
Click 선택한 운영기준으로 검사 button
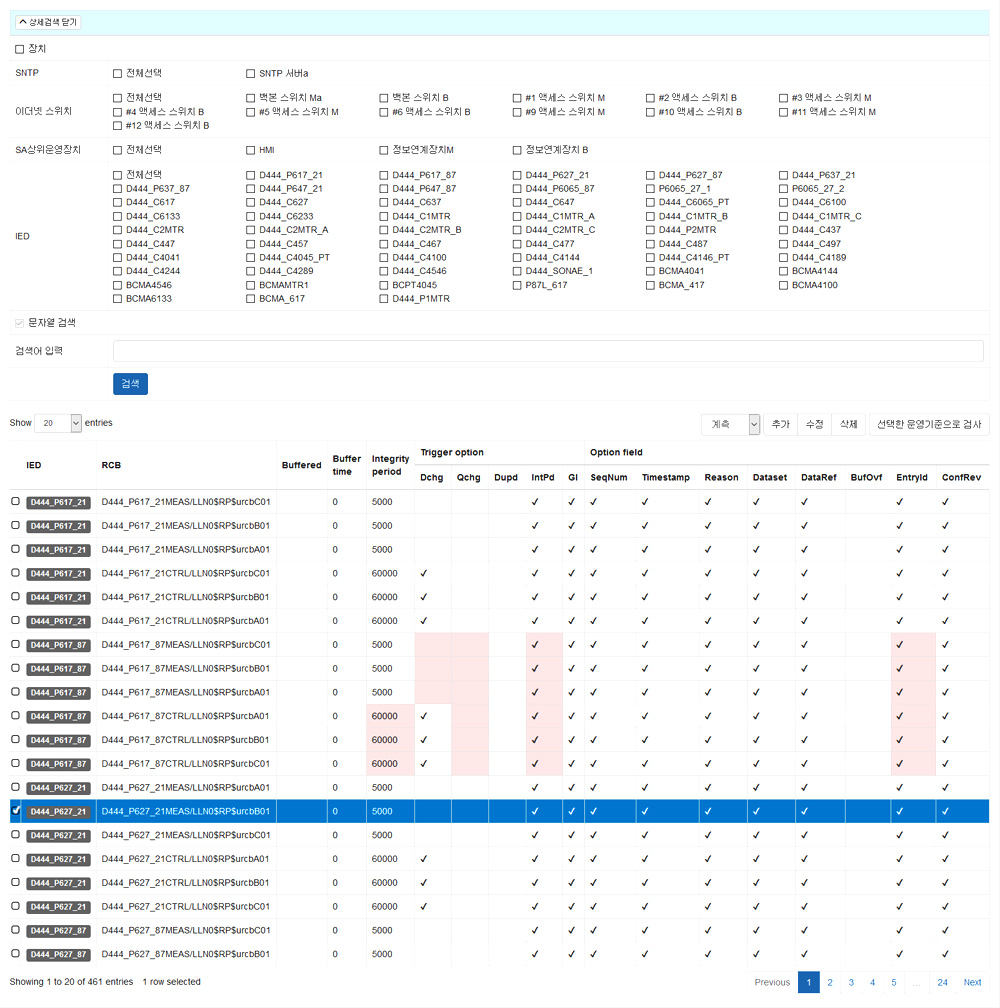pos(929,424)
